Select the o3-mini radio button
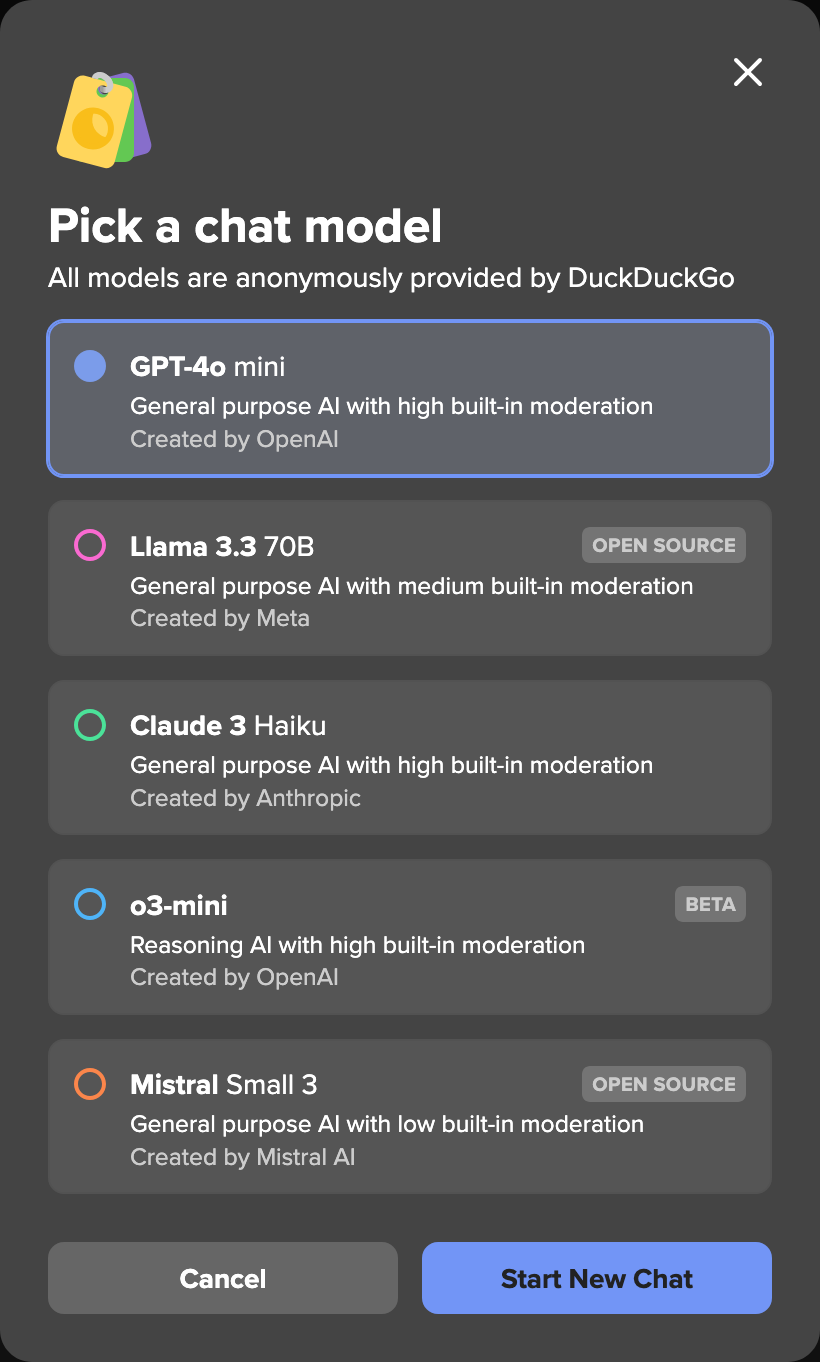The image size is (820, 1362). point(89,904)
